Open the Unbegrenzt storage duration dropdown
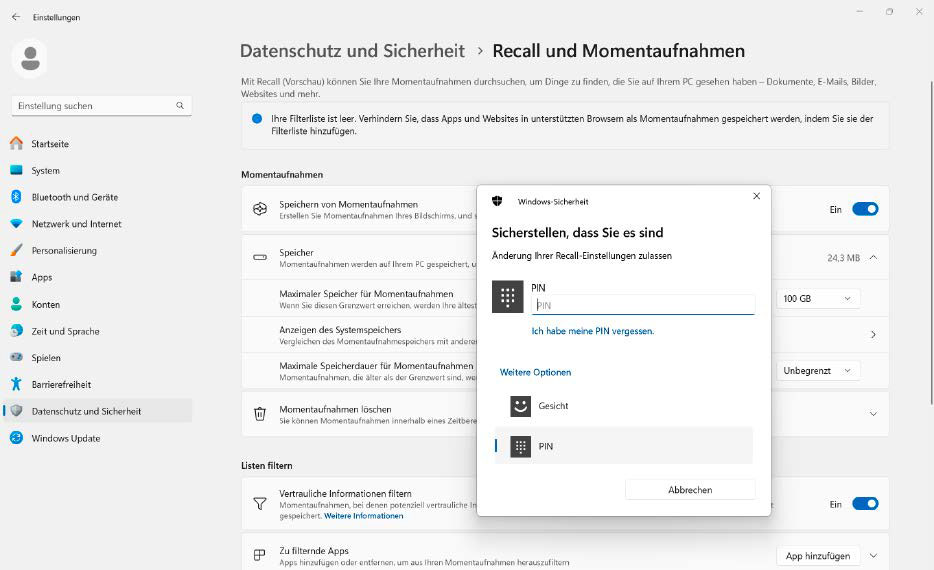This screenshot has height=570, width=934. click(818, 370)
